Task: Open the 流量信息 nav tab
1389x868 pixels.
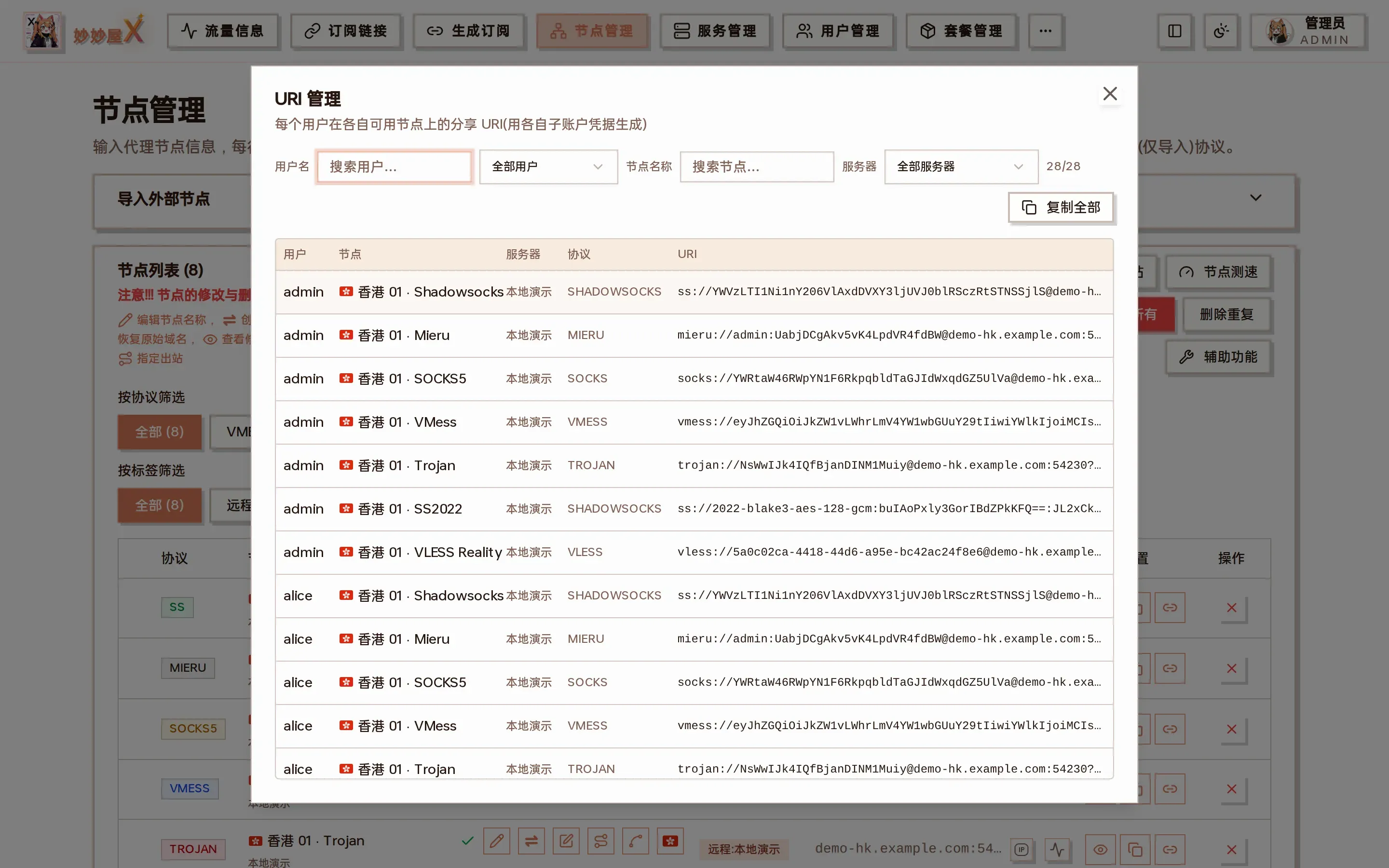Action: pos(223,31)
